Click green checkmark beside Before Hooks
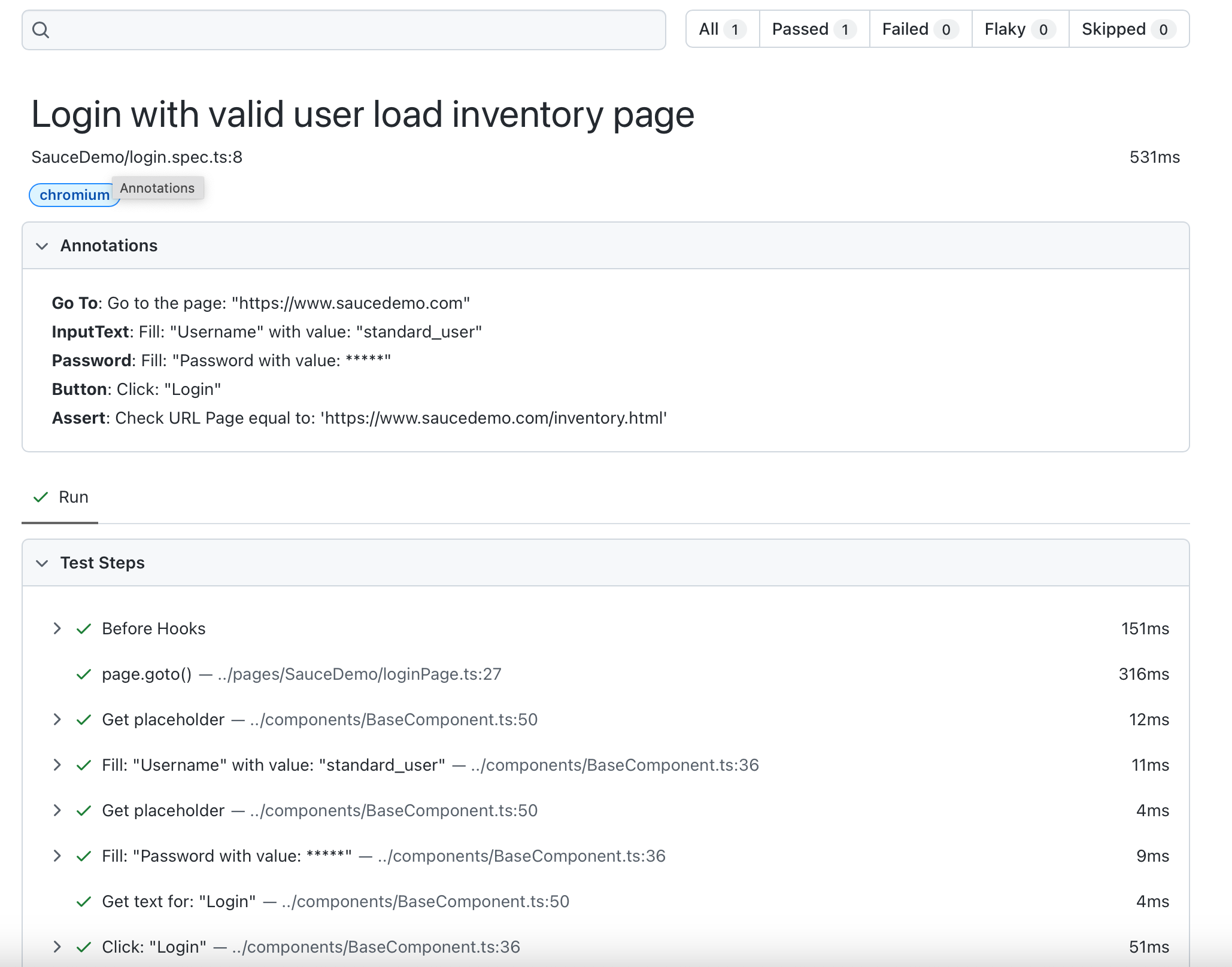 tap(84, 628)
